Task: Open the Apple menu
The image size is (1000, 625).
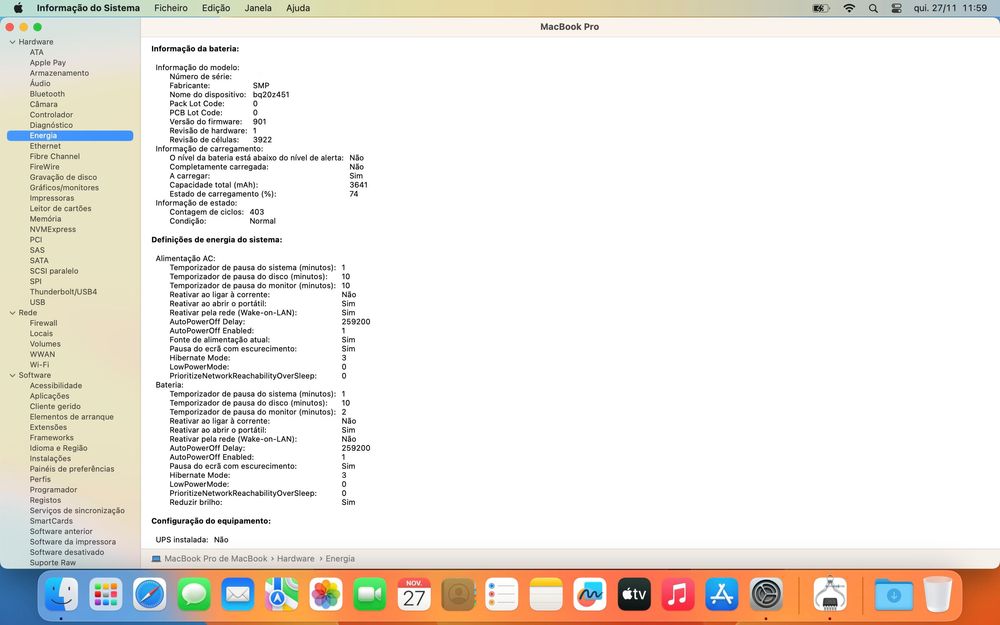Action: tap(18, 8)
